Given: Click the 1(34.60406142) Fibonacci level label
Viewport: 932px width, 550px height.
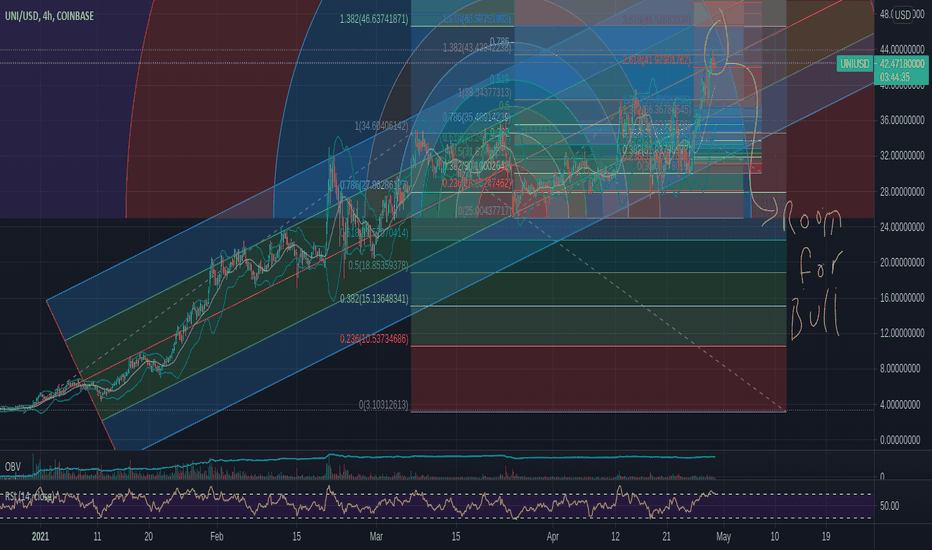Looking at the screenshot, I should pyautogui.click(x=382, y=125).
